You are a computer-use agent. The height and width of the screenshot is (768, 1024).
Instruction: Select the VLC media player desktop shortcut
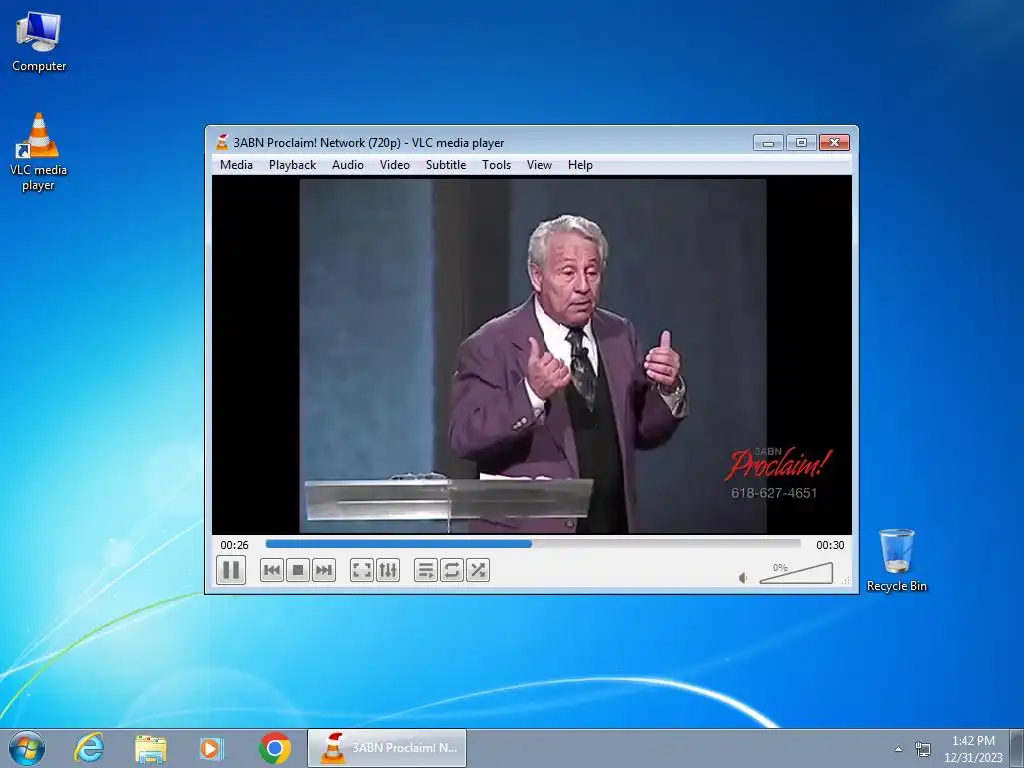coord(38,152)
